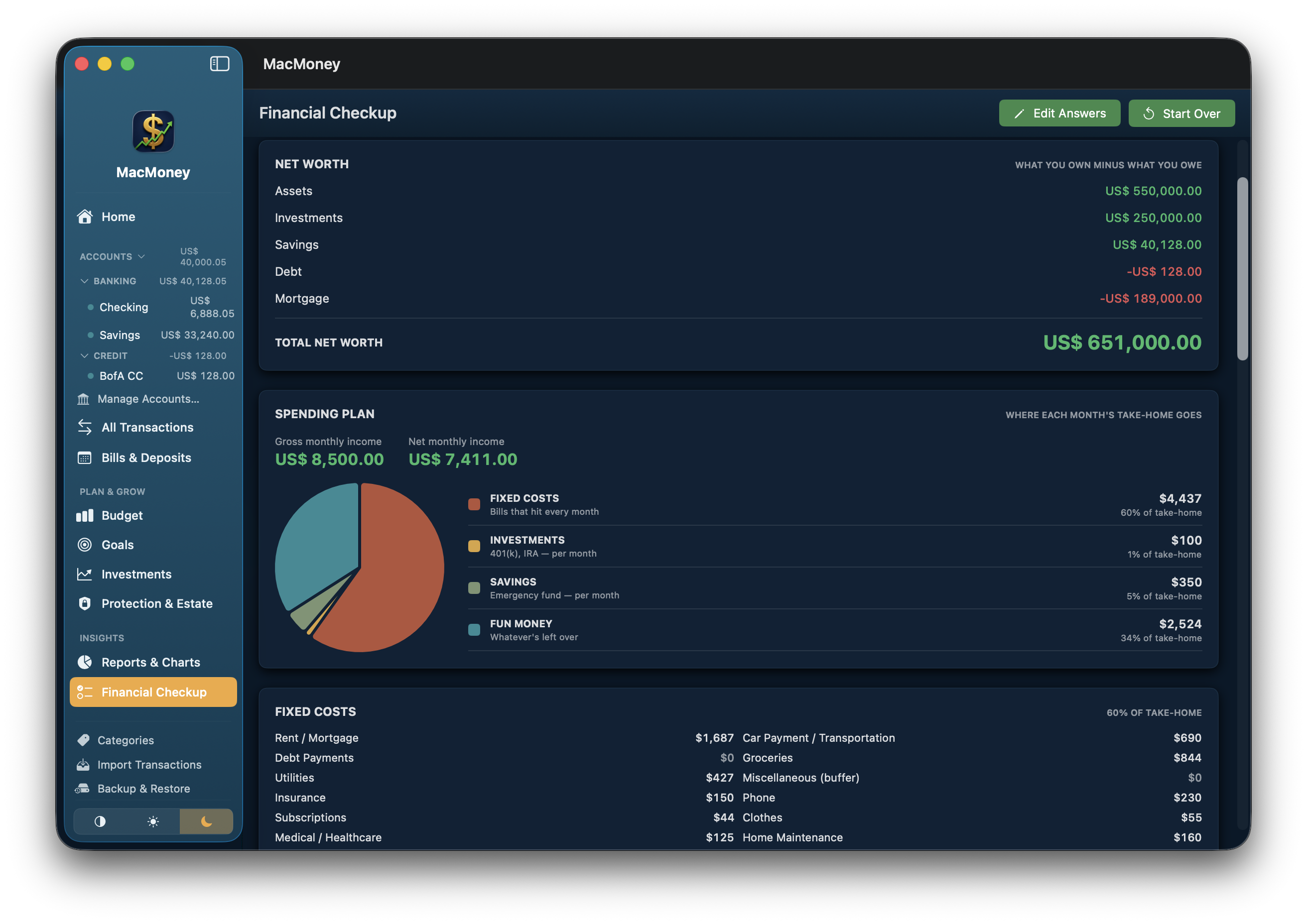Open the Investments section

(x=153, y=574)
